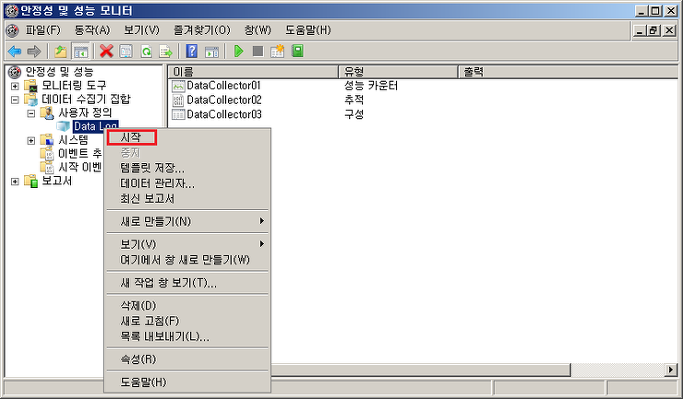Start data collector with green play icon
Image resolution: width=683 pixels, height=399 pixels.
pos(238,51)
